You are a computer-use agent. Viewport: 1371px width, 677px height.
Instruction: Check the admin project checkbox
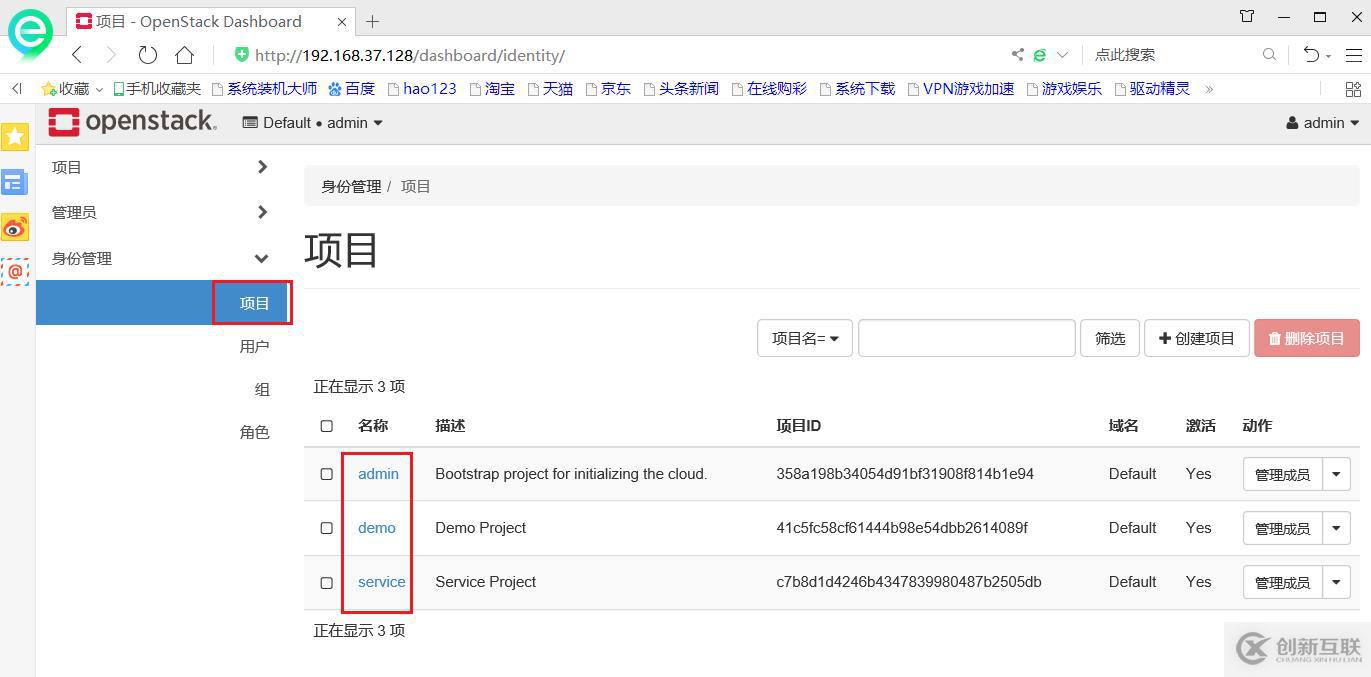click(x=326, y=474)
